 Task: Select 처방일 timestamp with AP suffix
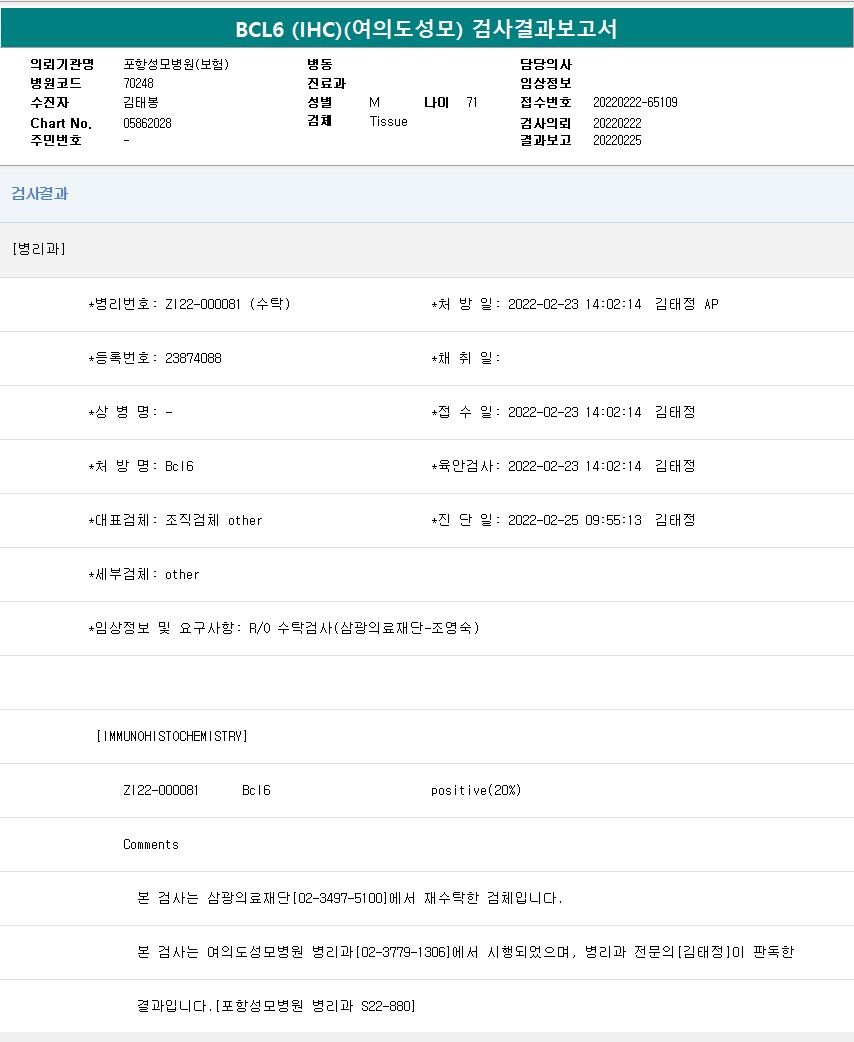(613, 304)
